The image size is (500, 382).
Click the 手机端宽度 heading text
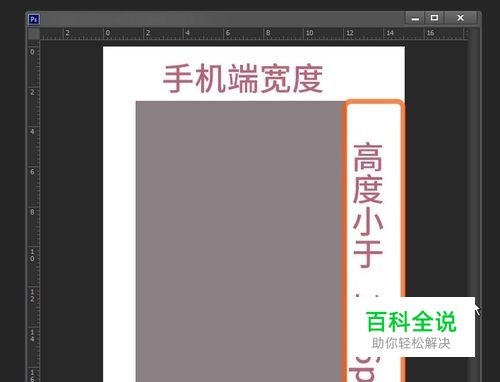click(243, 79)
